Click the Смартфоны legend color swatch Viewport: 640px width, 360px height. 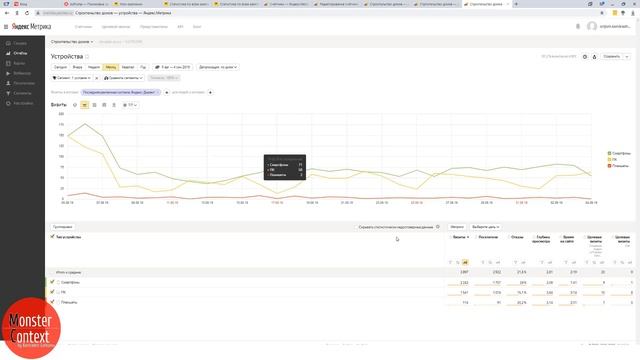click(x=609, y=153)
